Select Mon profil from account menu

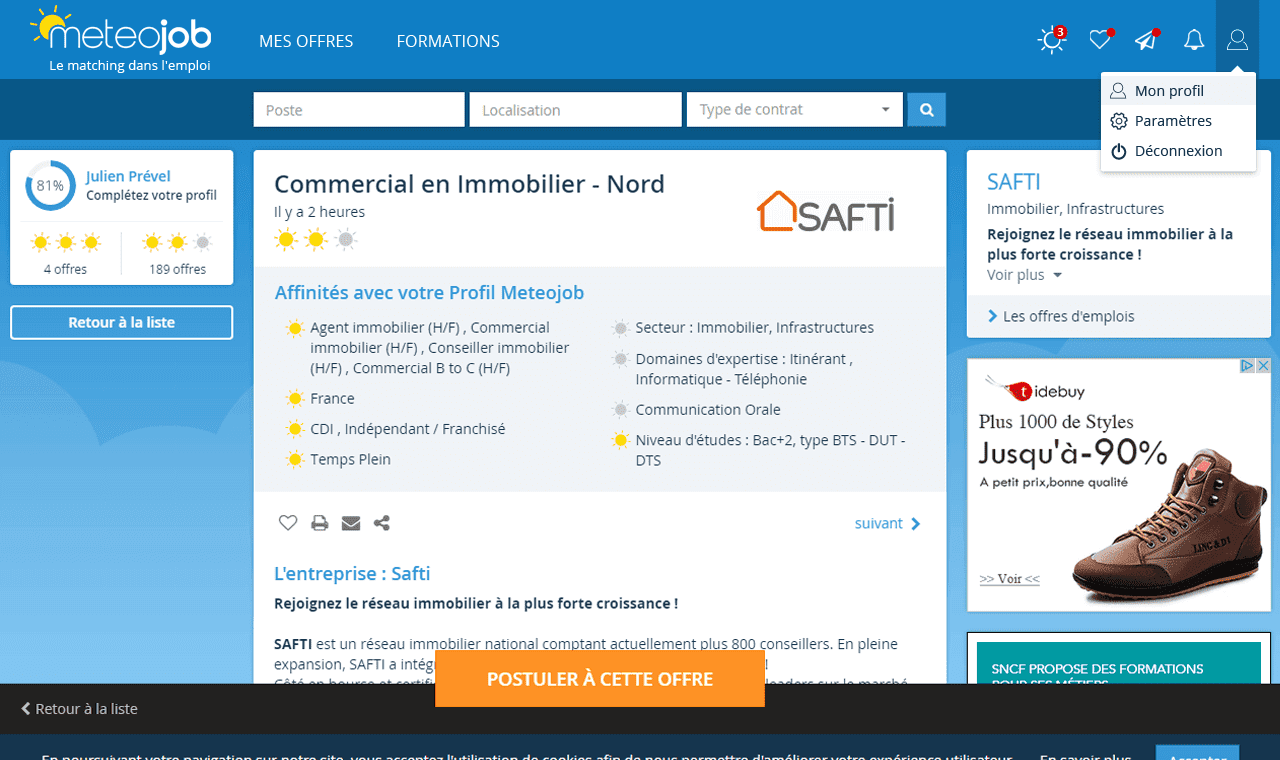click(x=1168, y=91)
